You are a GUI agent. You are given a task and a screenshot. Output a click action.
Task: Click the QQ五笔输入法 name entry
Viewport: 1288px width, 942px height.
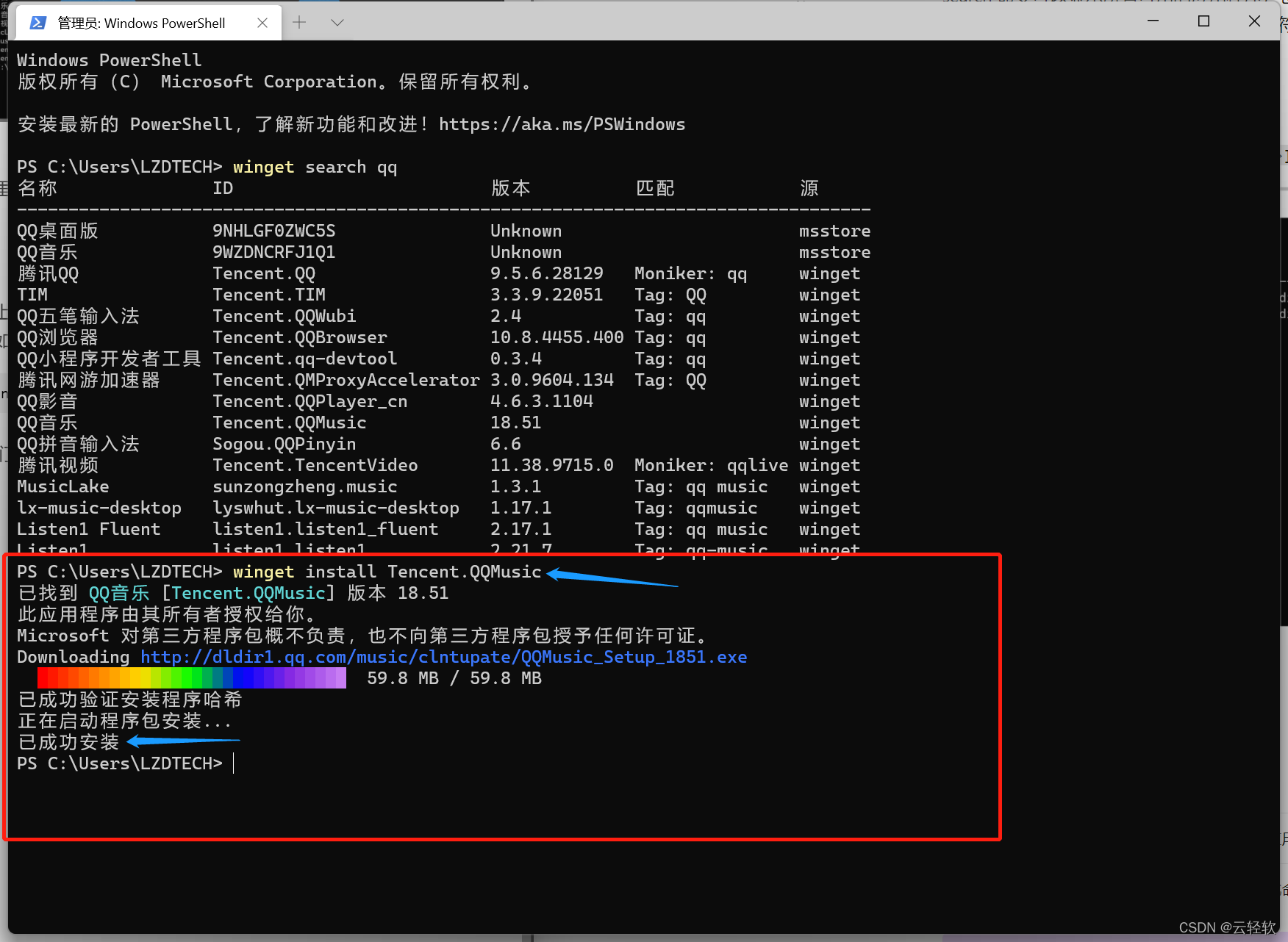pyautogui.click(x=79, y=317)
